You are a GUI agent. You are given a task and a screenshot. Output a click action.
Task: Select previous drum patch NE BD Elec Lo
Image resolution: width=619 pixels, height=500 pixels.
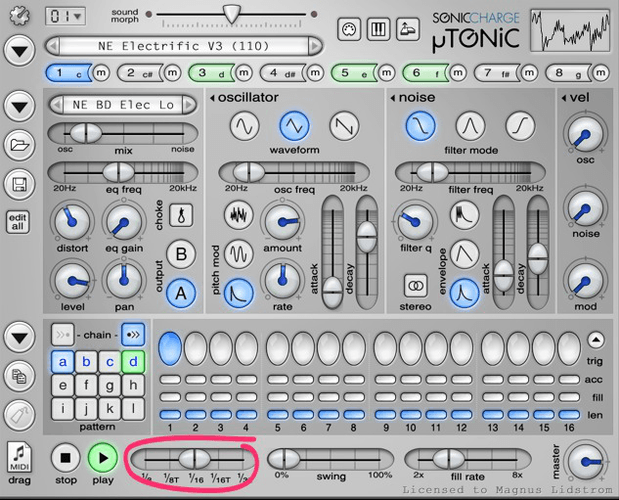click(57, 105)
